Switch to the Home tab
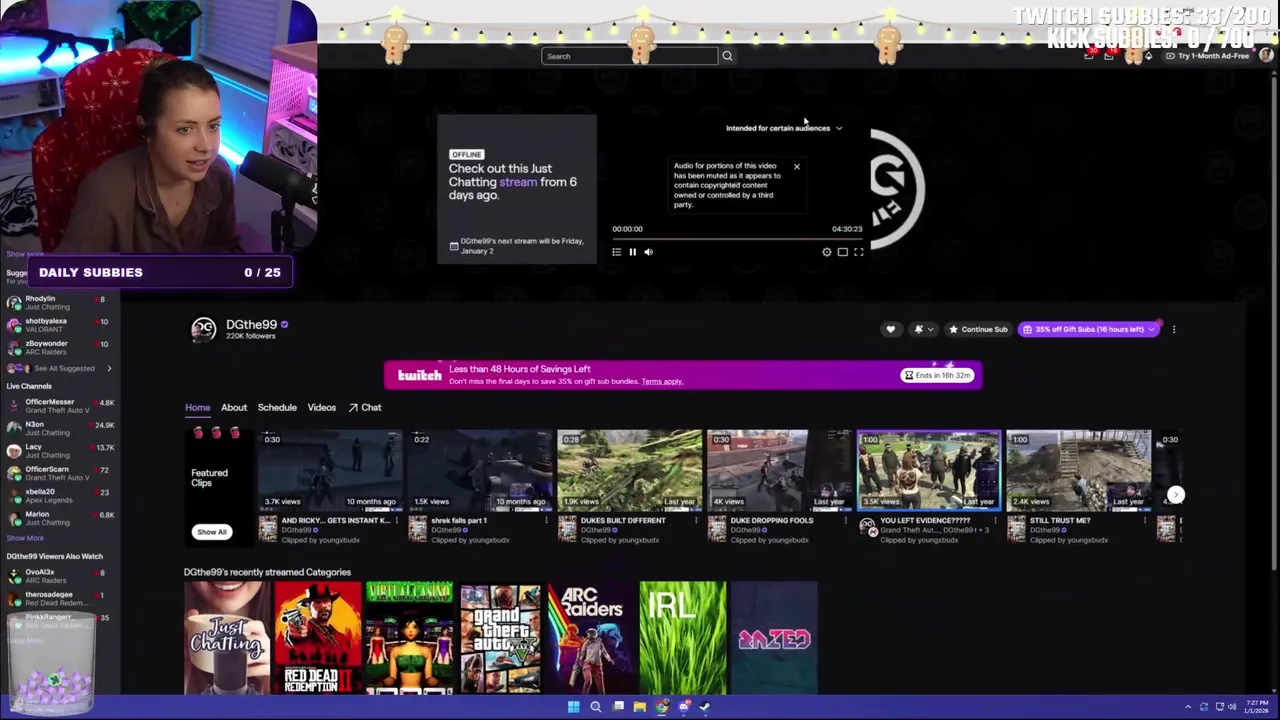Image resolution: width=1280 pixels, height=720 pixels. (x=197, y=407)
